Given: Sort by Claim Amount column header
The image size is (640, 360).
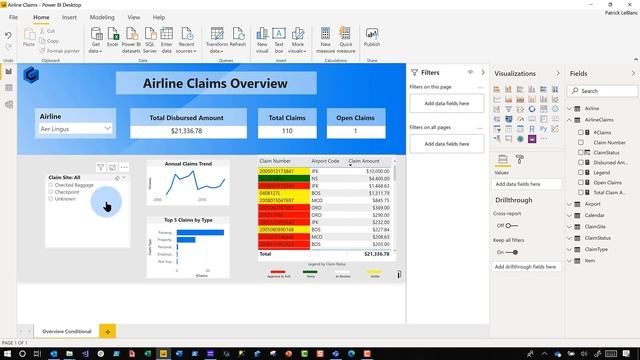Looking at the screenshot, I should pyautogui.click(x=364, y=161).
